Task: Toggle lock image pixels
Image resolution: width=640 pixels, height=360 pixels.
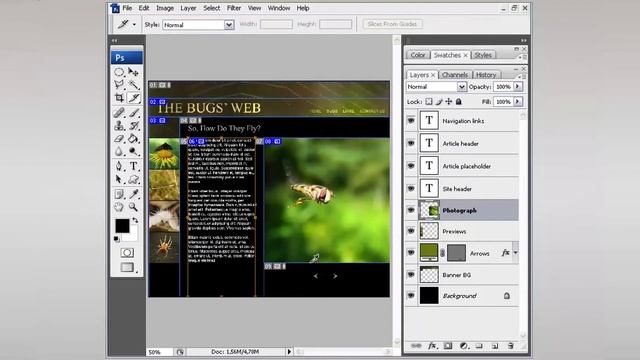Action: point(439,102)
